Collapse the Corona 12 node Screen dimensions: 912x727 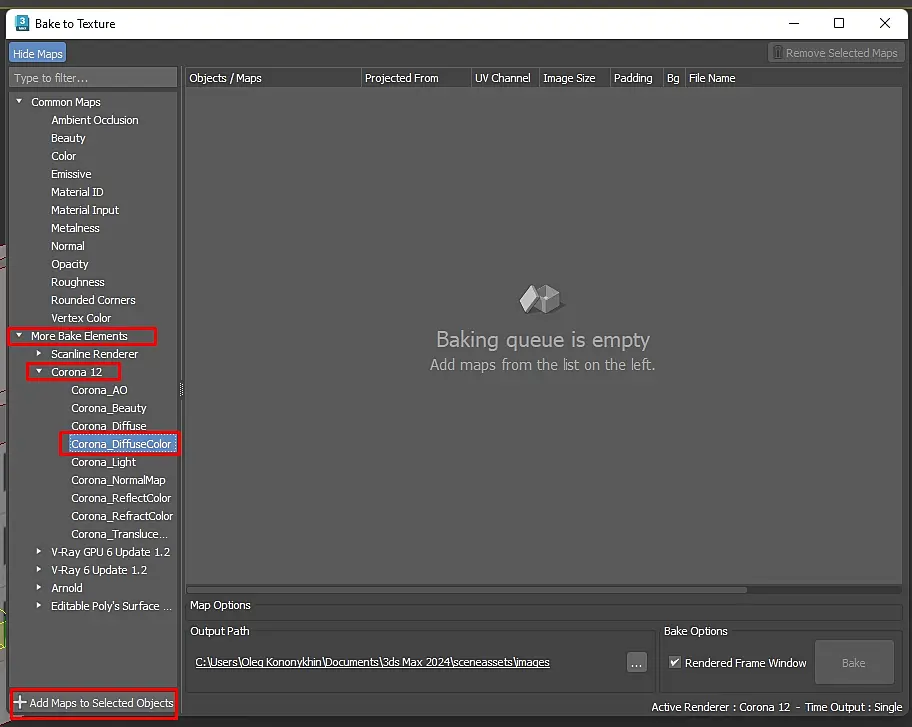coord(39,372)
